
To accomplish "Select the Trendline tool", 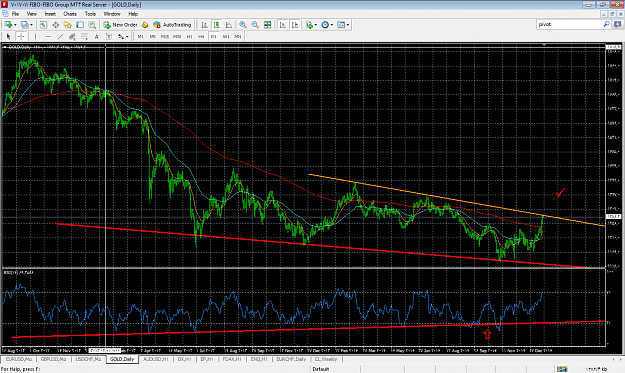I will [60, 36].
